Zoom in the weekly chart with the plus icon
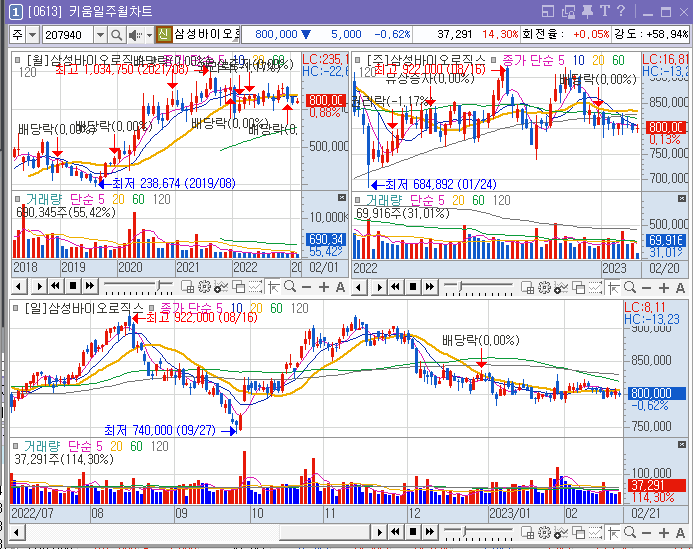This screenshot has width=693, height=549. (663, 288)
